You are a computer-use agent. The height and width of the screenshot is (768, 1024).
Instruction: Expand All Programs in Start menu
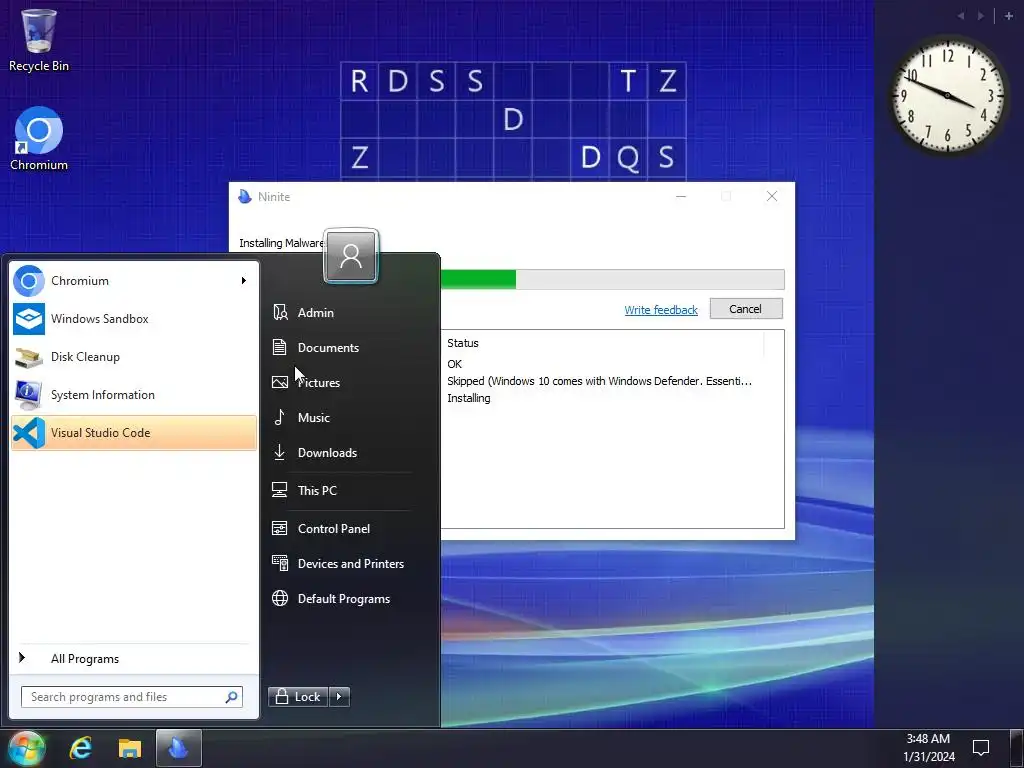(134, 658)
